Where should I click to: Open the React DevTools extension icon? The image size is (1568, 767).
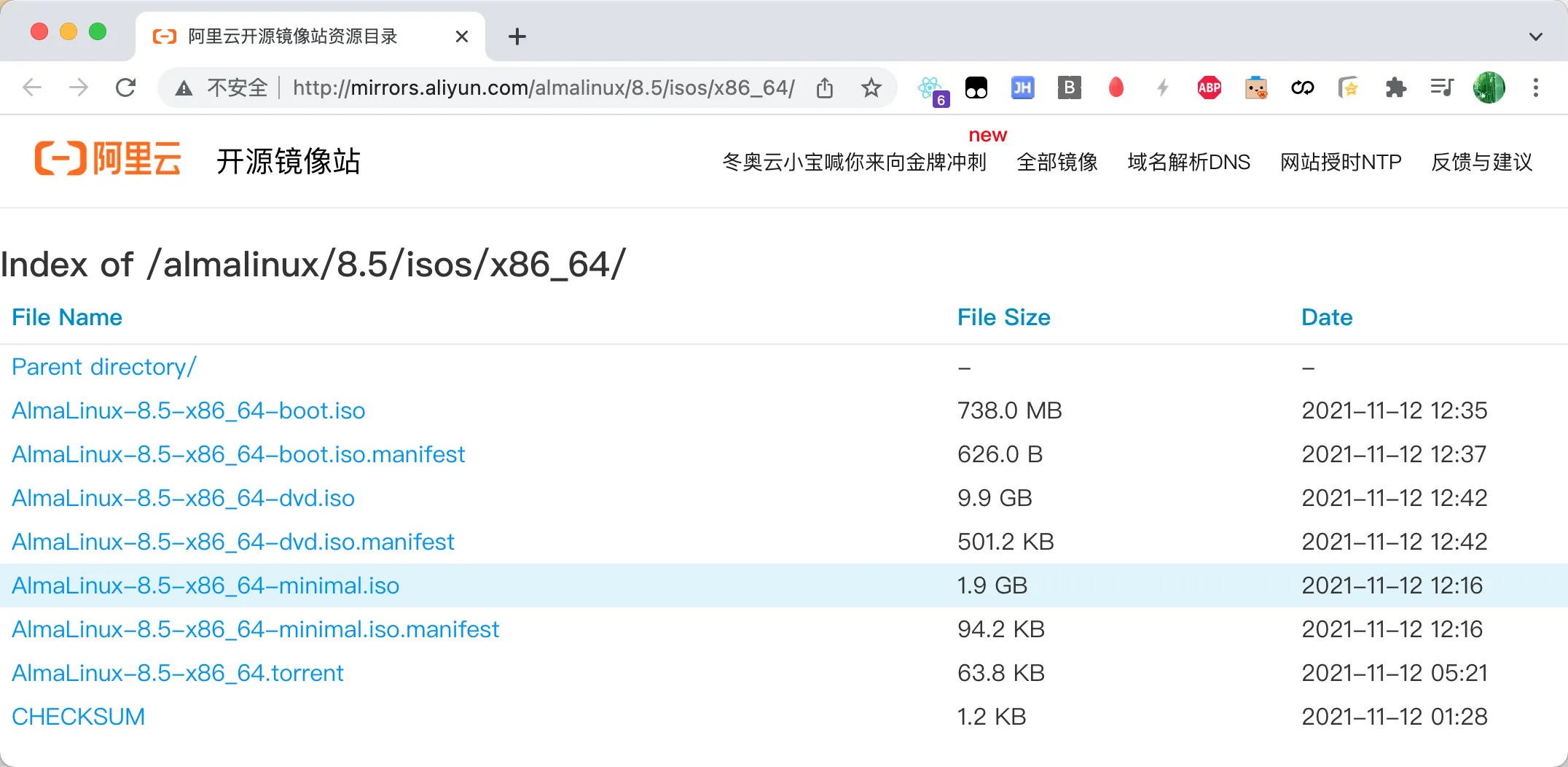pos(932,90)
